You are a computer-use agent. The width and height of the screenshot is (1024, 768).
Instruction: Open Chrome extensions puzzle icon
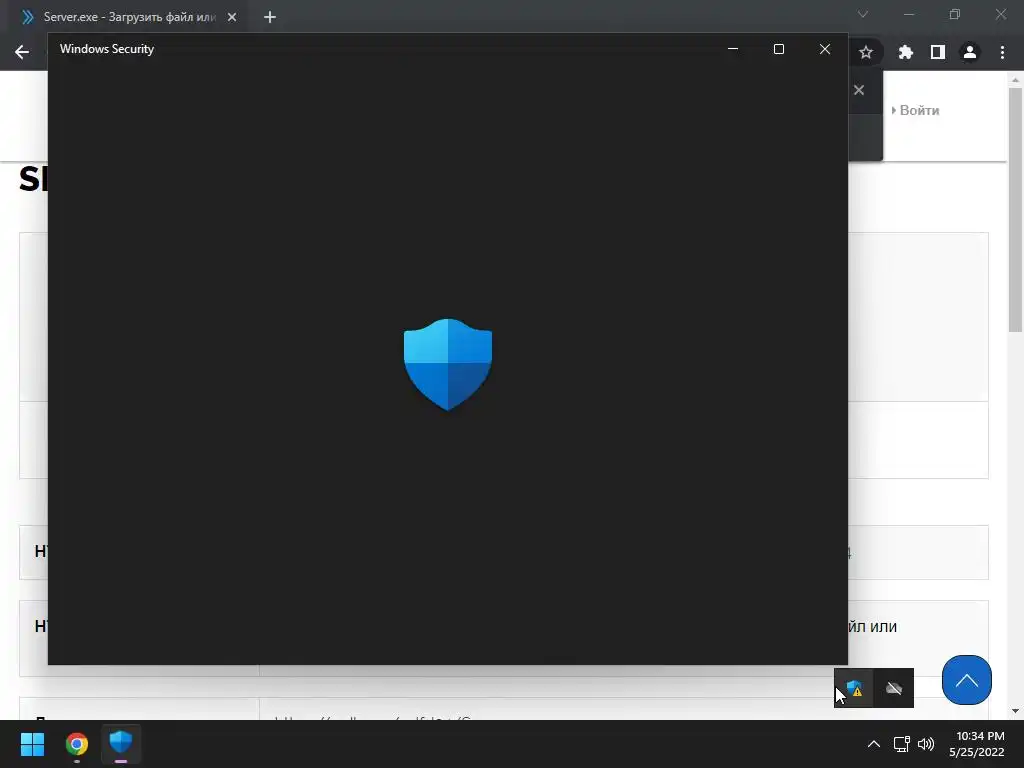coord(905,52)
